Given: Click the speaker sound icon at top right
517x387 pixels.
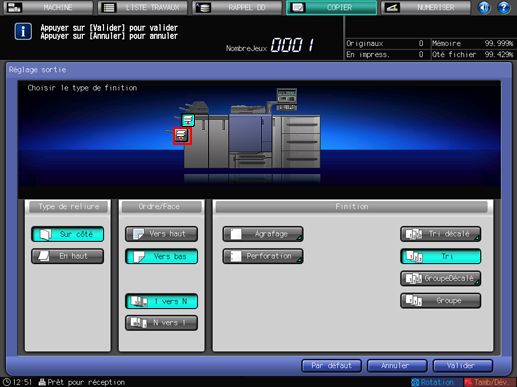Looking at the screenshot, I should coord(484,7).
